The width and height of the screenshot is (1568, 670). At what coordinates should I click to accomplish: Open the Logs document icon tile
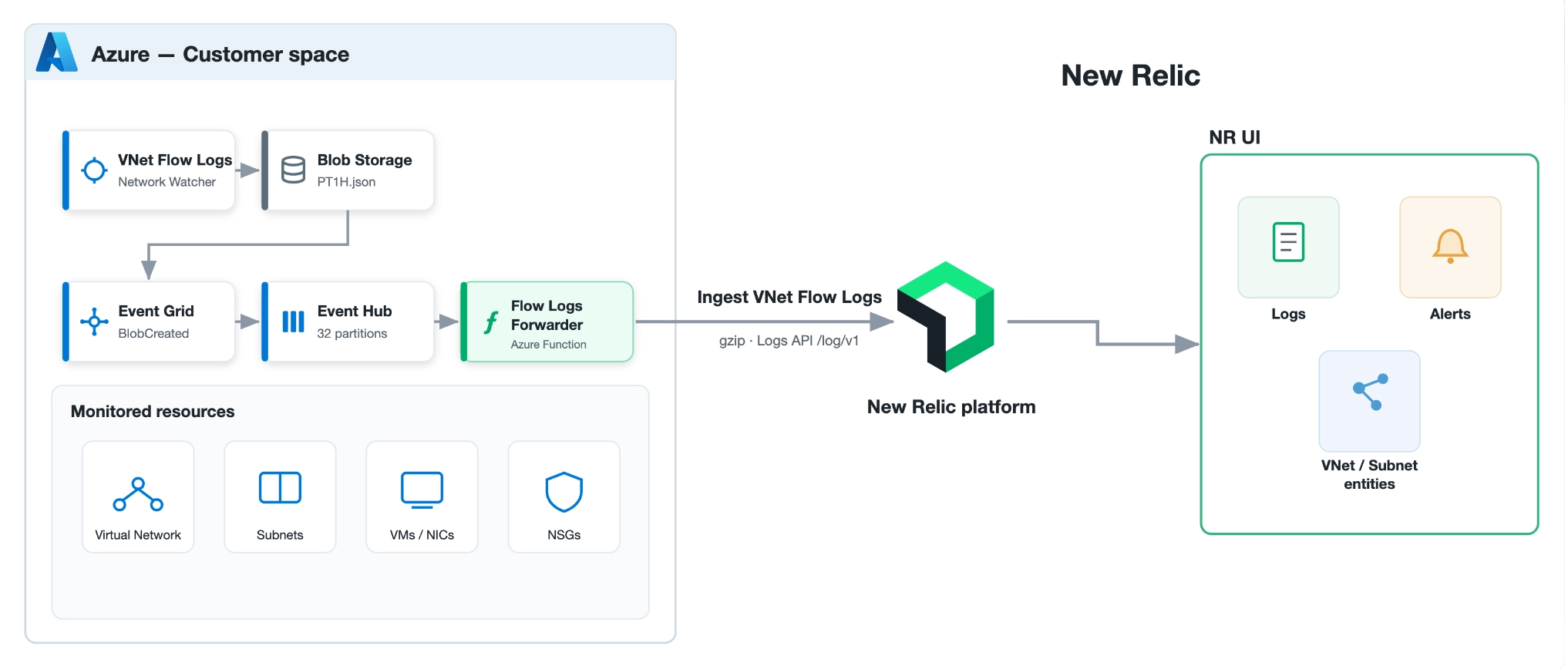[x=1288, y=247]
